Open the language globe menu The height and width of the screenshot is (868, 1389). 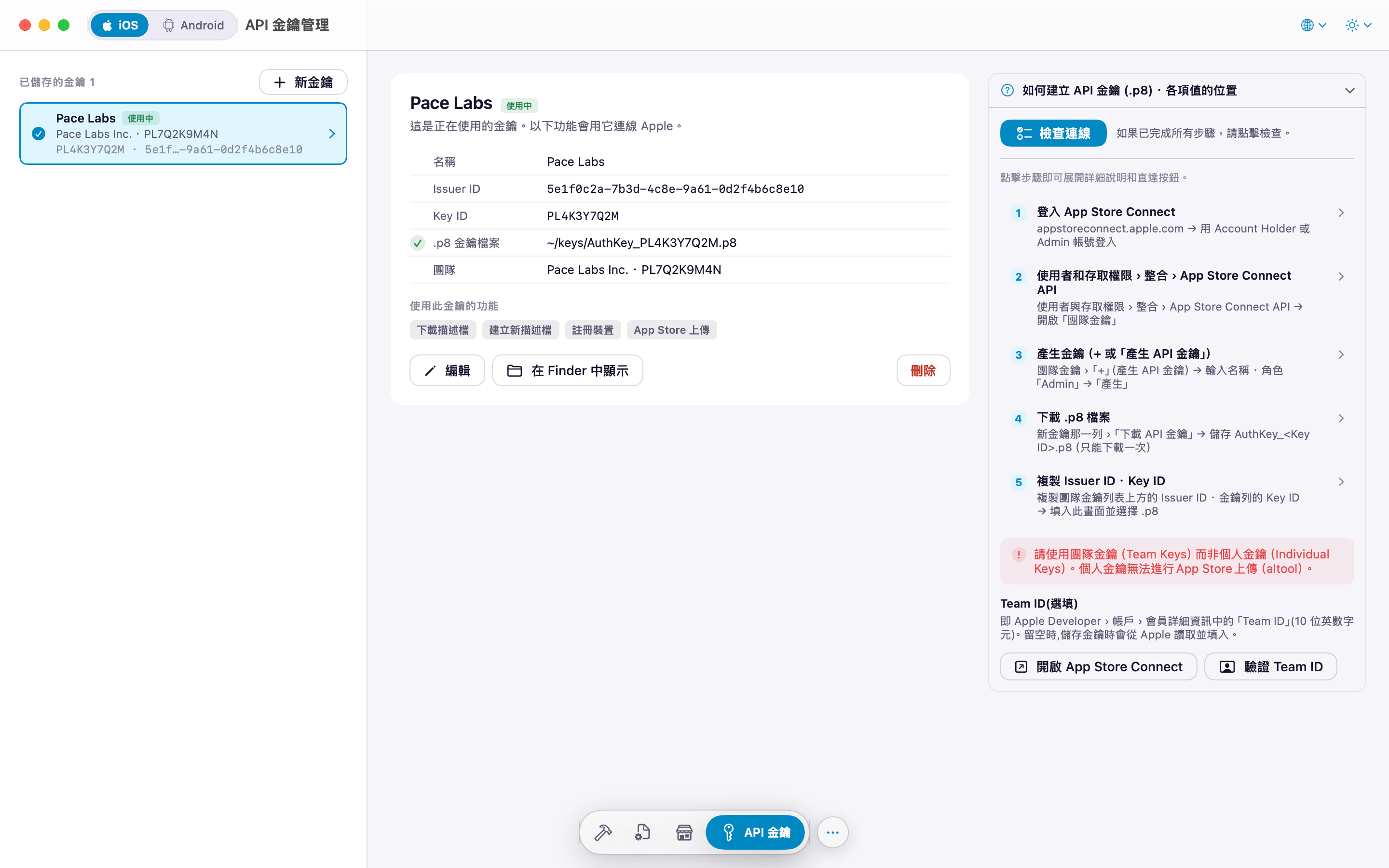1313,25
